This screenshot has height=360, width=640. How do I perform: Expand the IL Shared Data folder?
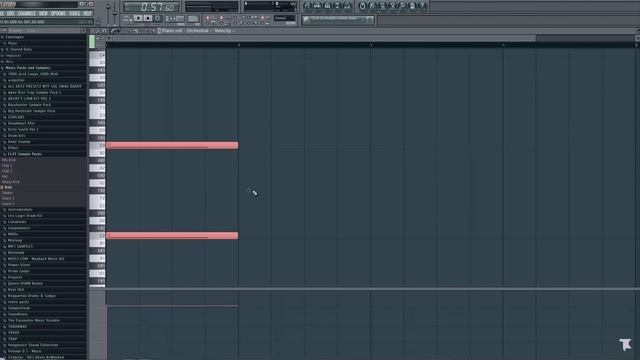18,49
